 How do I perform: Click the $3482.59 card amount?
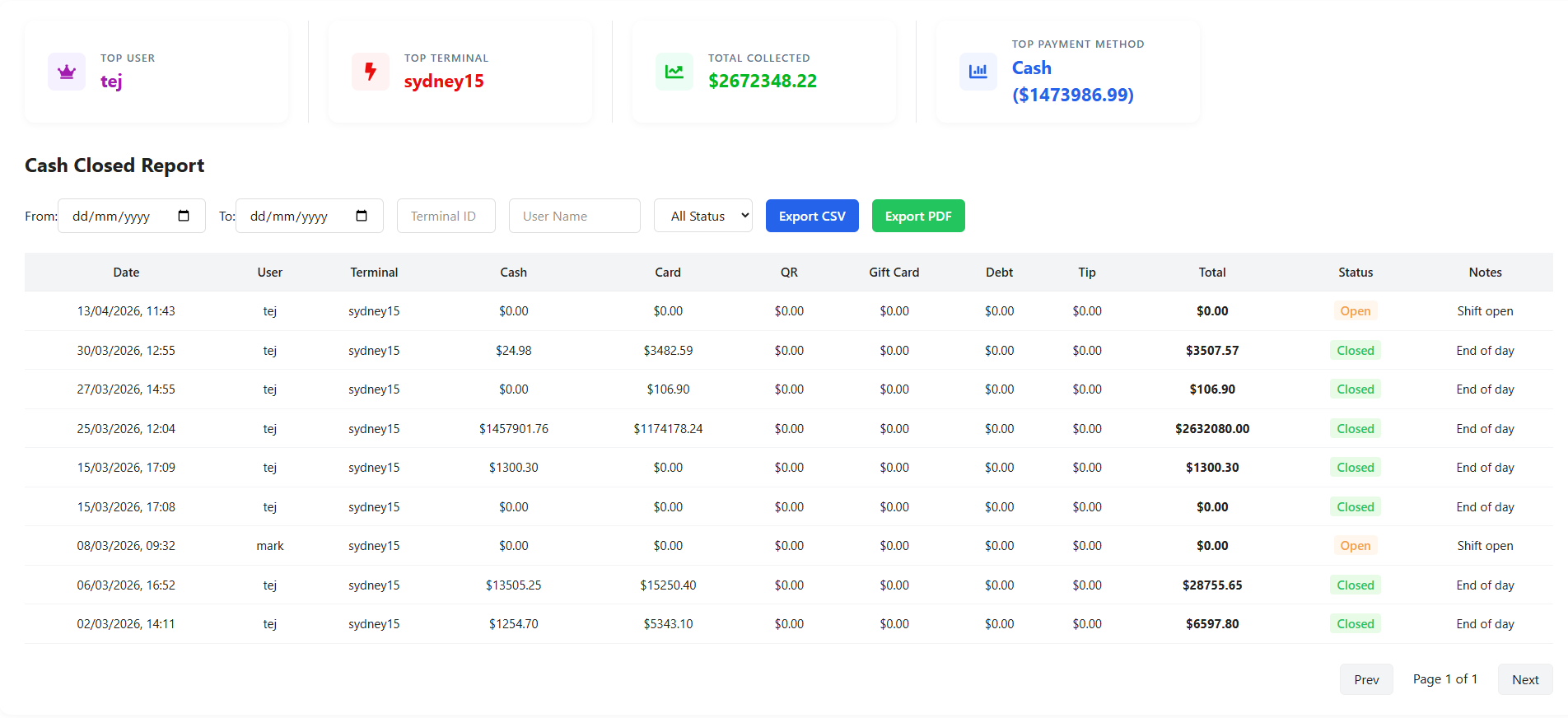[668, 351]
